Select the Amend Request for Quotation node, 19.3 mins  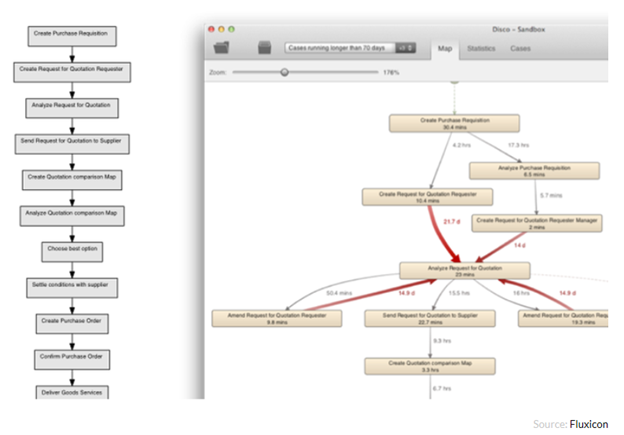pyautogui.click(x=563, y=318)
